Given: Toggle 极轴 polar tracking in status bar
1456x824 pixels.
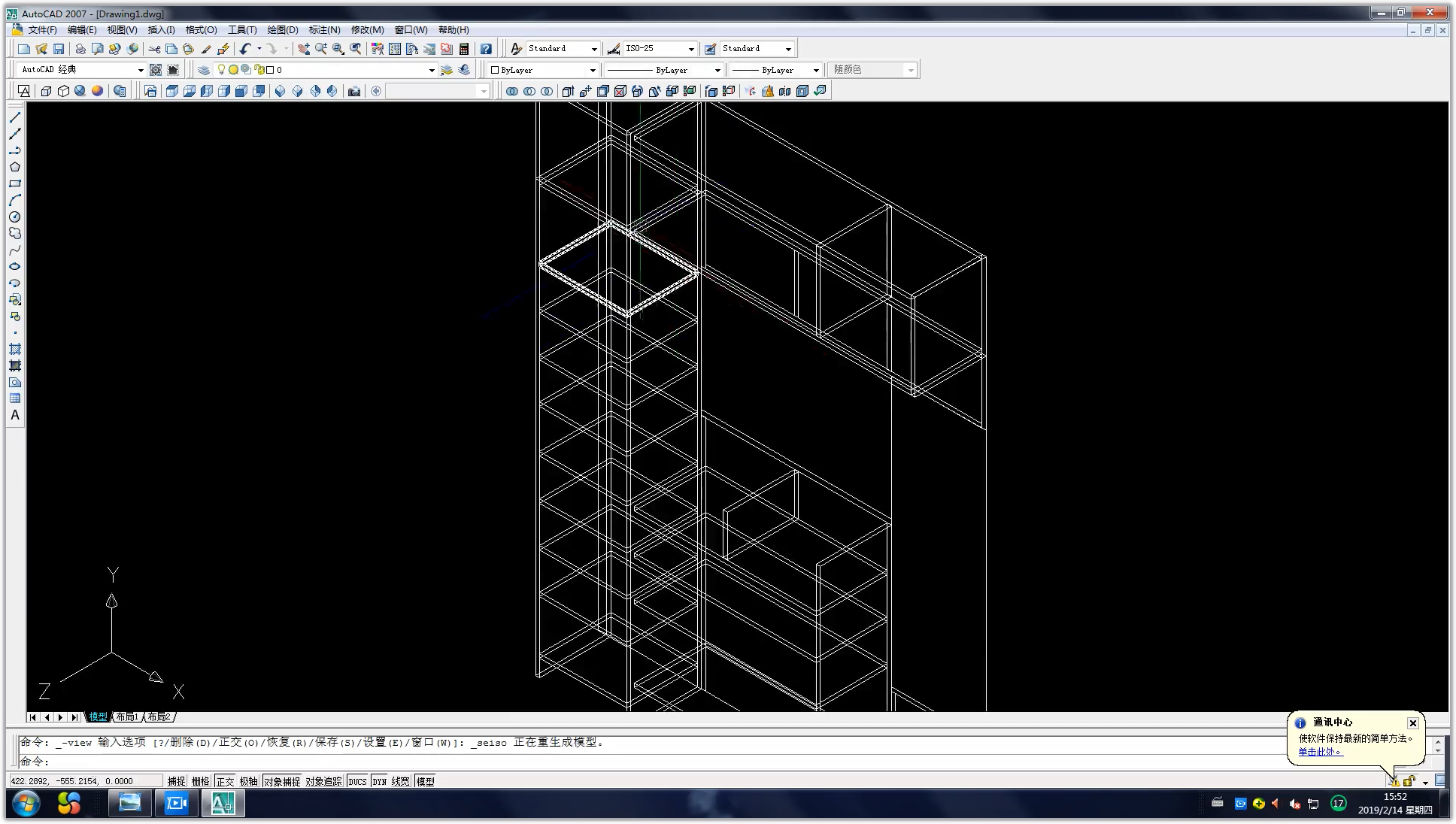Looking at the screenshot, I should coord(249,782).
